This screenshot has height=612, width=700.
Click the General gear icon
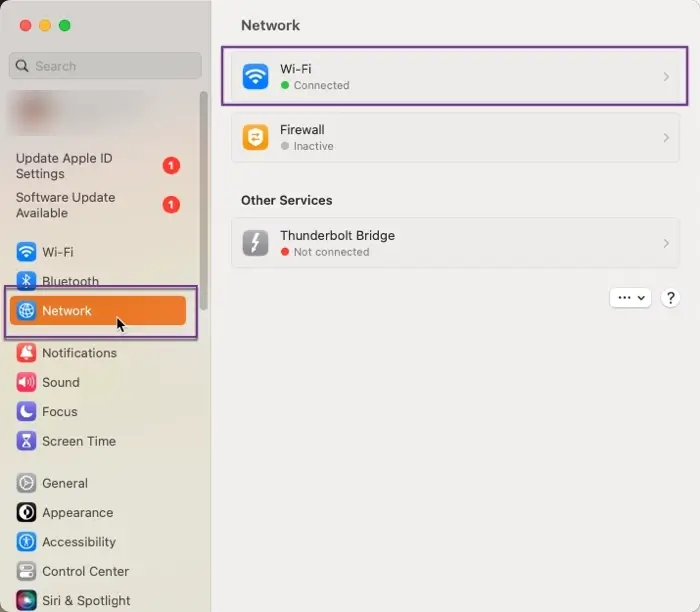(x=26, y=483)
